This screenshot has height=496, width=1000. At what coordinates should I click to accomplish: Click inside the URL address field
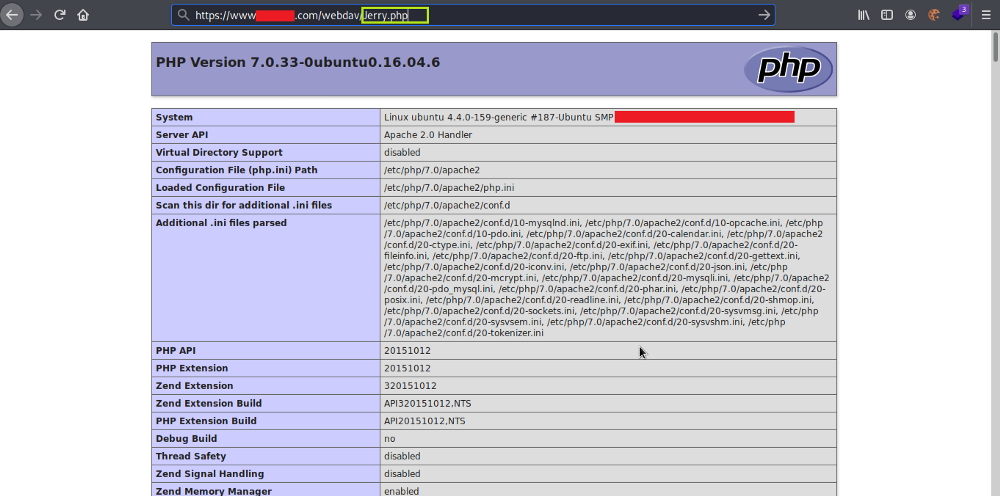click(x=472, y=15)
